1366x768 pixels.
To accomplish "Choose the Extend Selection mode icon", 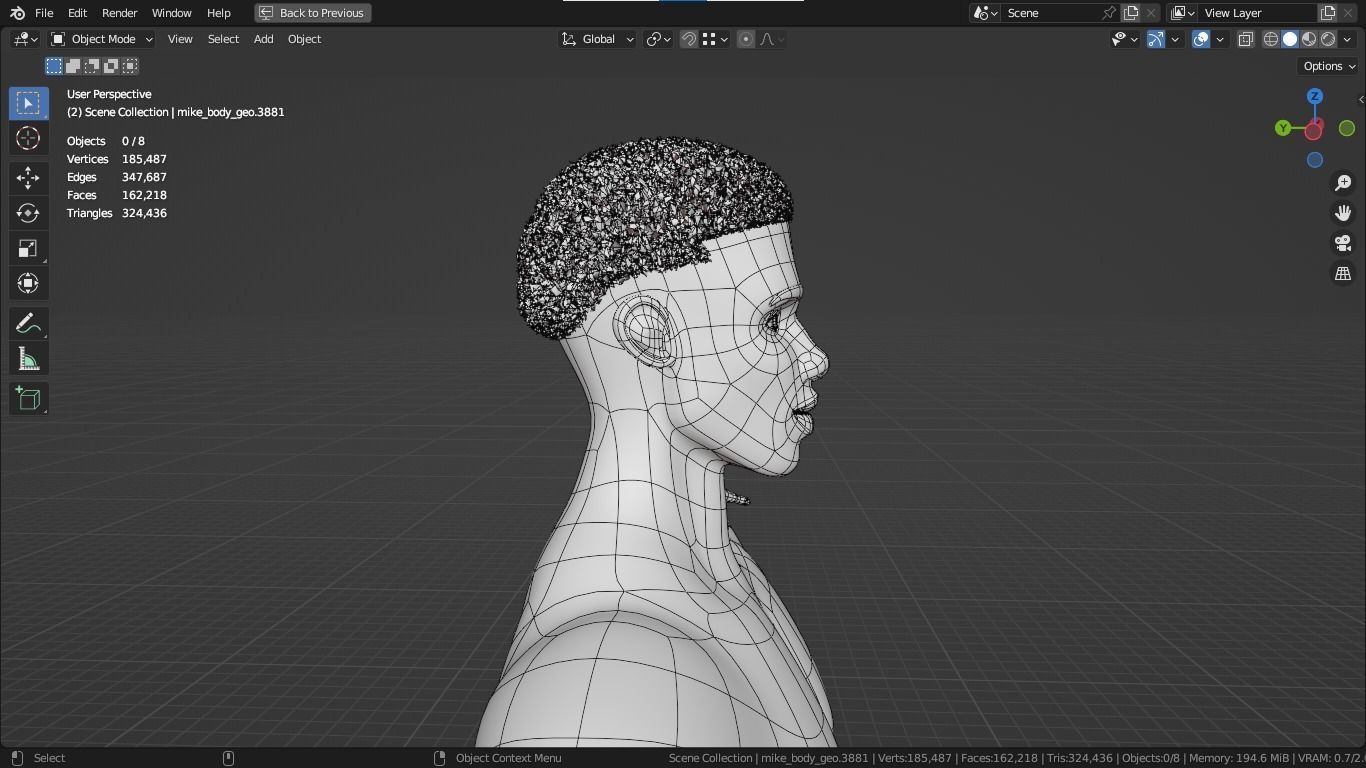I will [73, 66].
